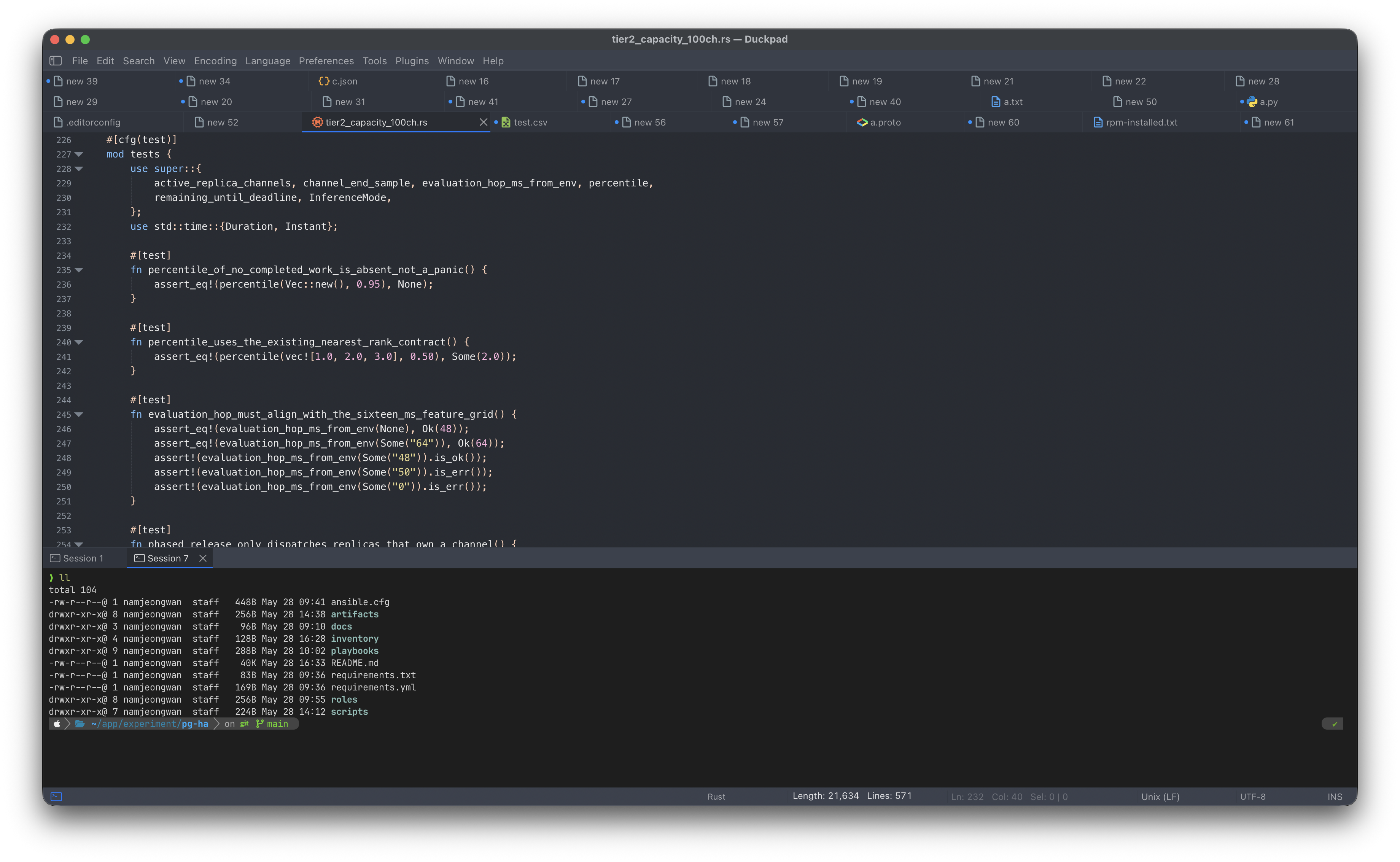Collapse the fold at line 240
This screenshot has height=862, width=1400.
pos(79,342)
